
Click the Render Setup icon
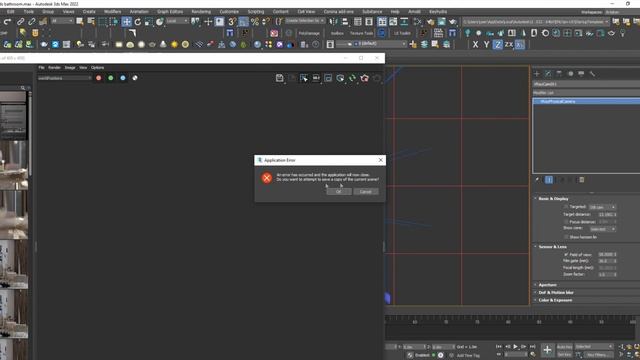click(431, 22)
